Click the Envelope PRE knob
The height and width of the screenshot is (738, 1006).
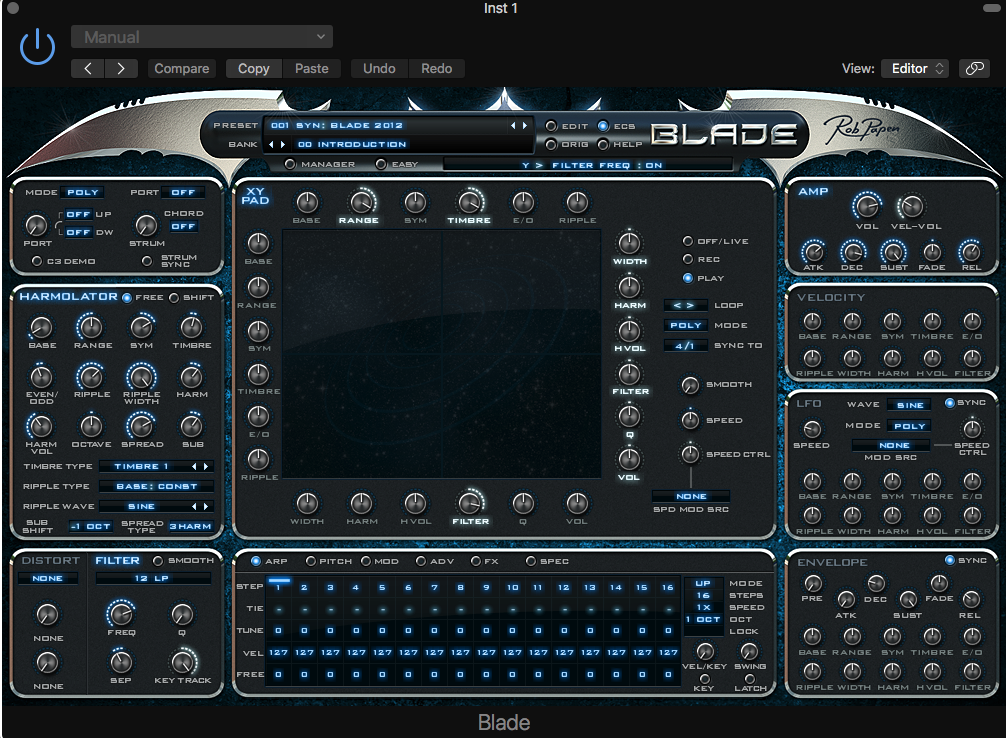click(x=812, y=583)
